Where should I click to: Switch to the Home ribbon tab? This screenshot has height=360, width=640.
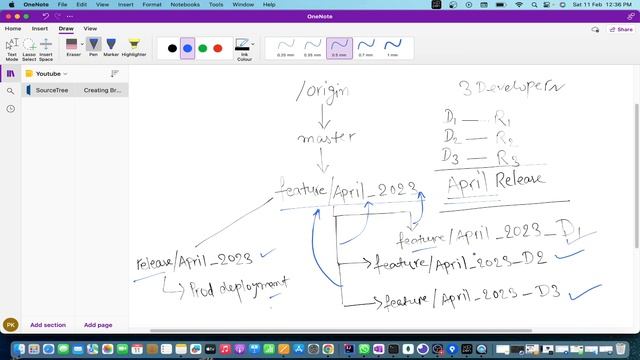13,29
